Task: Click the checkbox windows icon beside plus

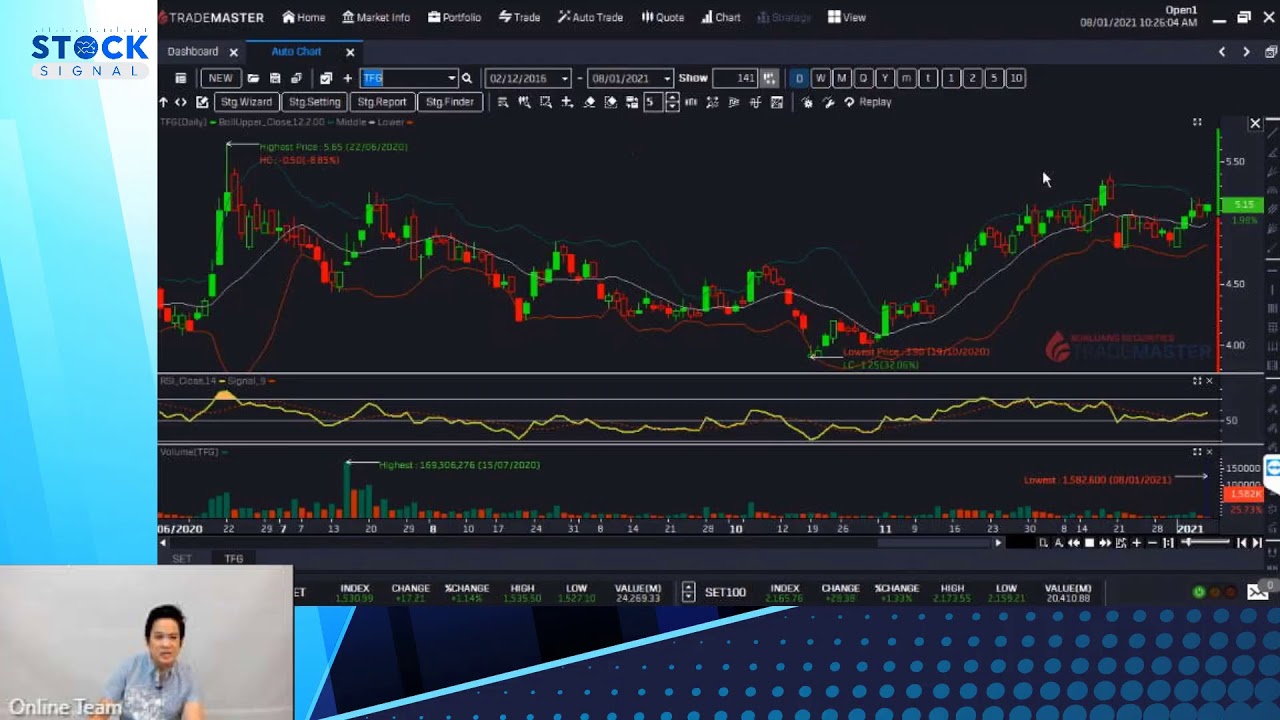Action: pos(326,78)
